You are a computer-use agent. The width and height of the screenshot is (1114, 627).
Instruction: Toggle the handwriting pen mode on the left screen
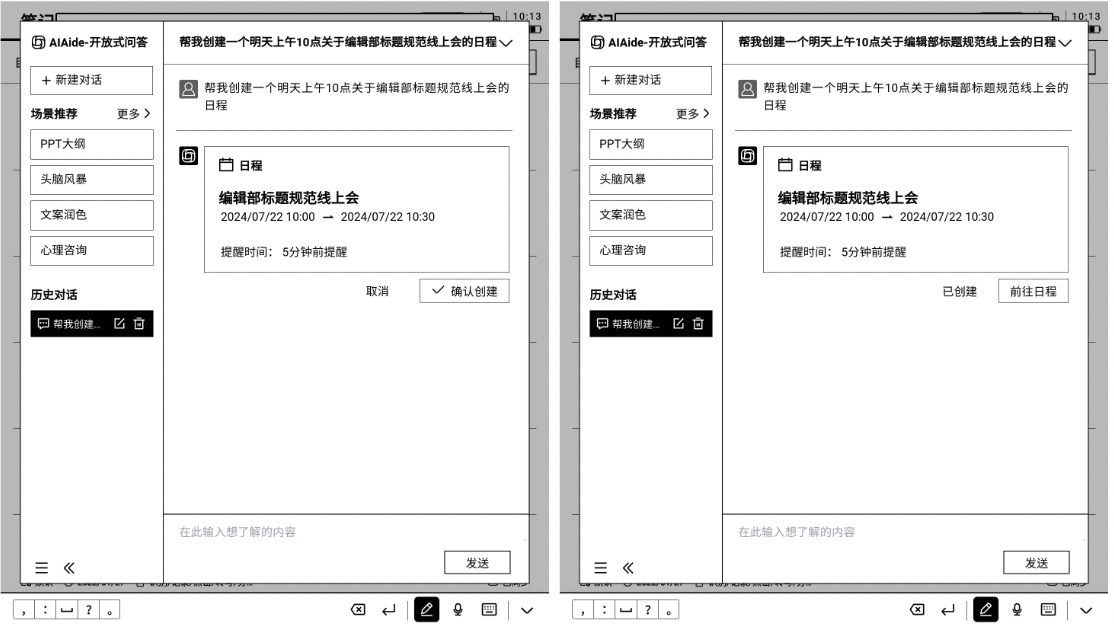427,609
